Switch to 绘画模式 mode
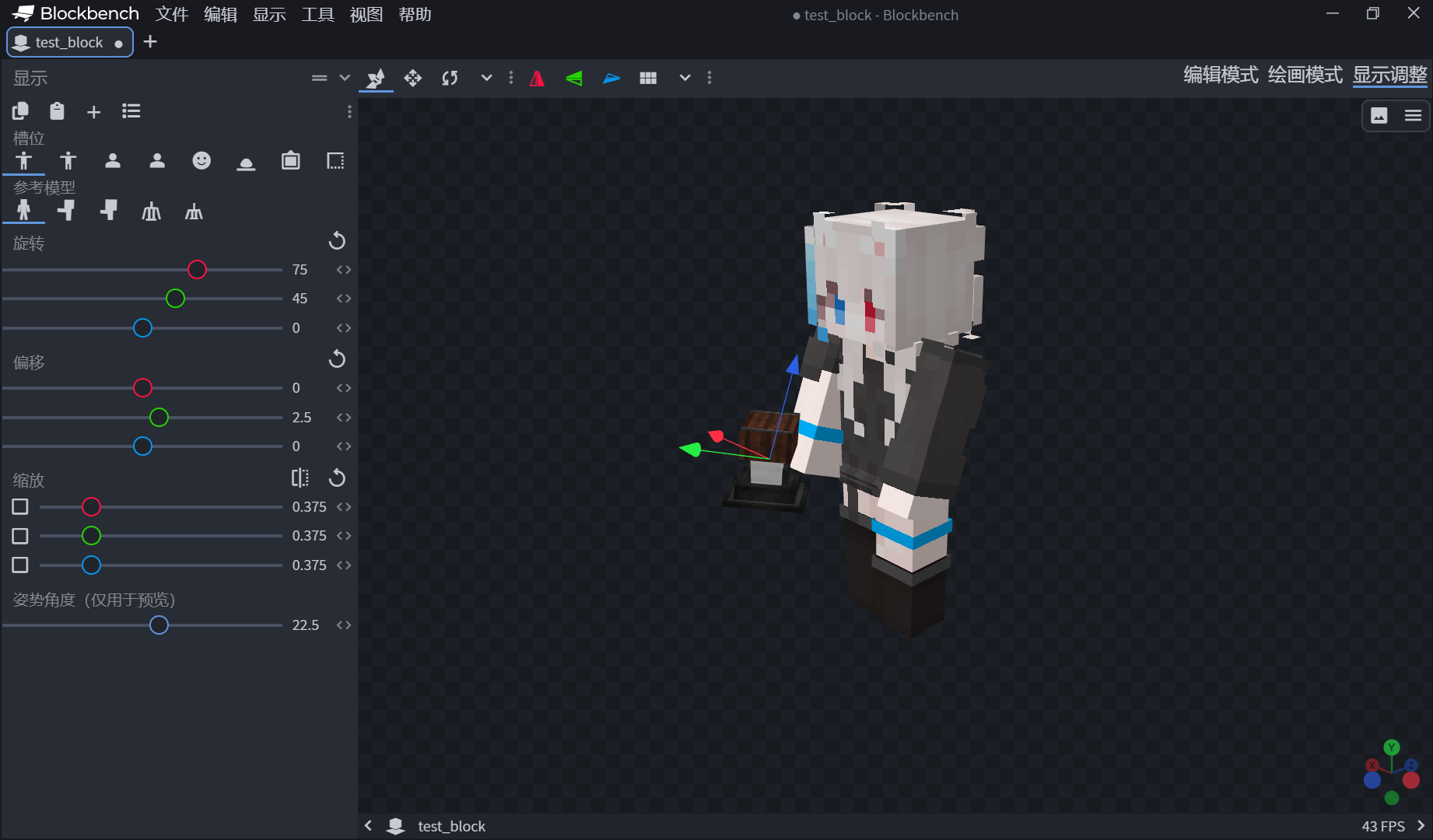Viewport: 1433px width, 840px height. pos(1305,75)
